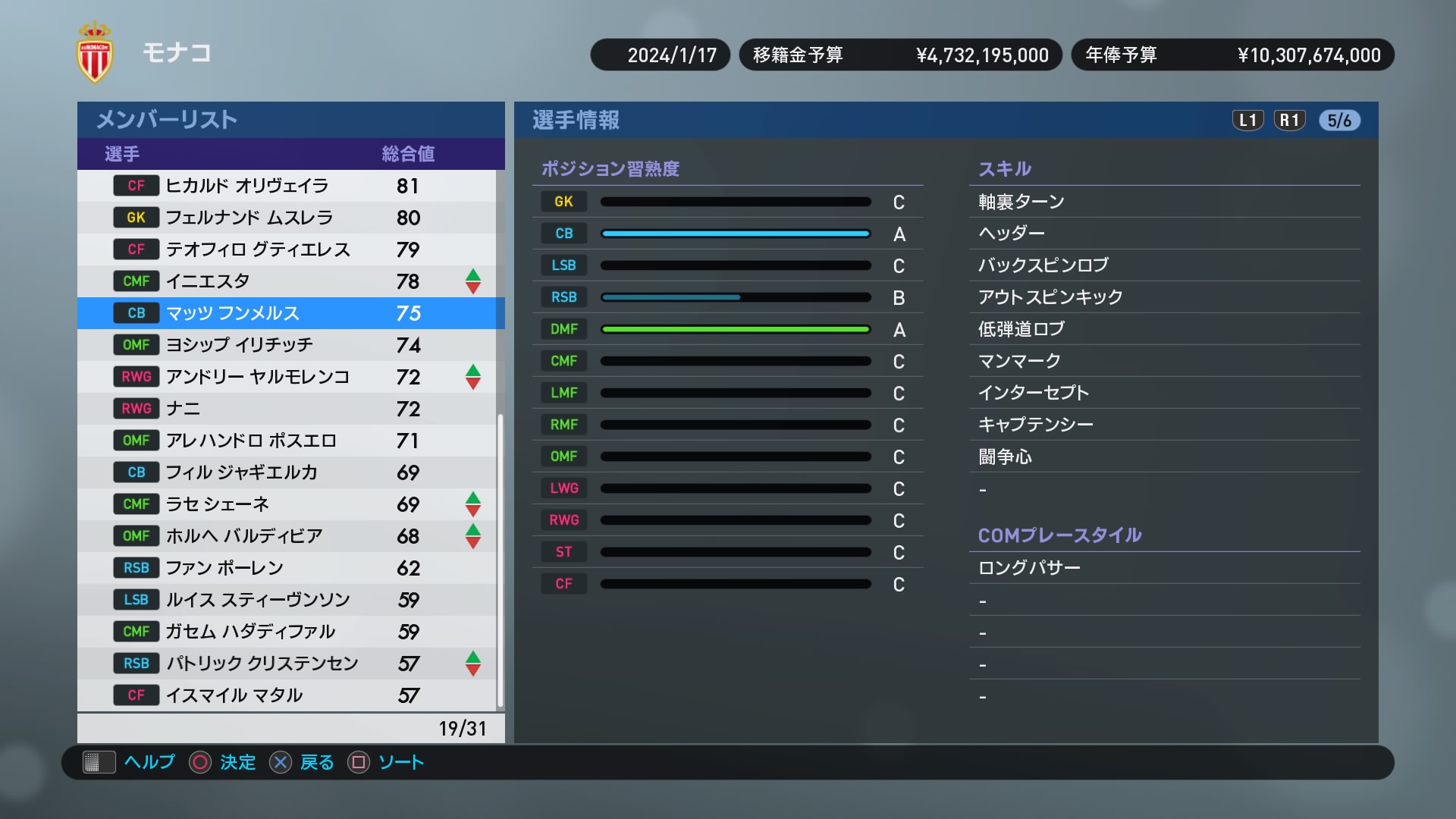
Task: Click the 5/6 page indicator
Action: 1339,121
